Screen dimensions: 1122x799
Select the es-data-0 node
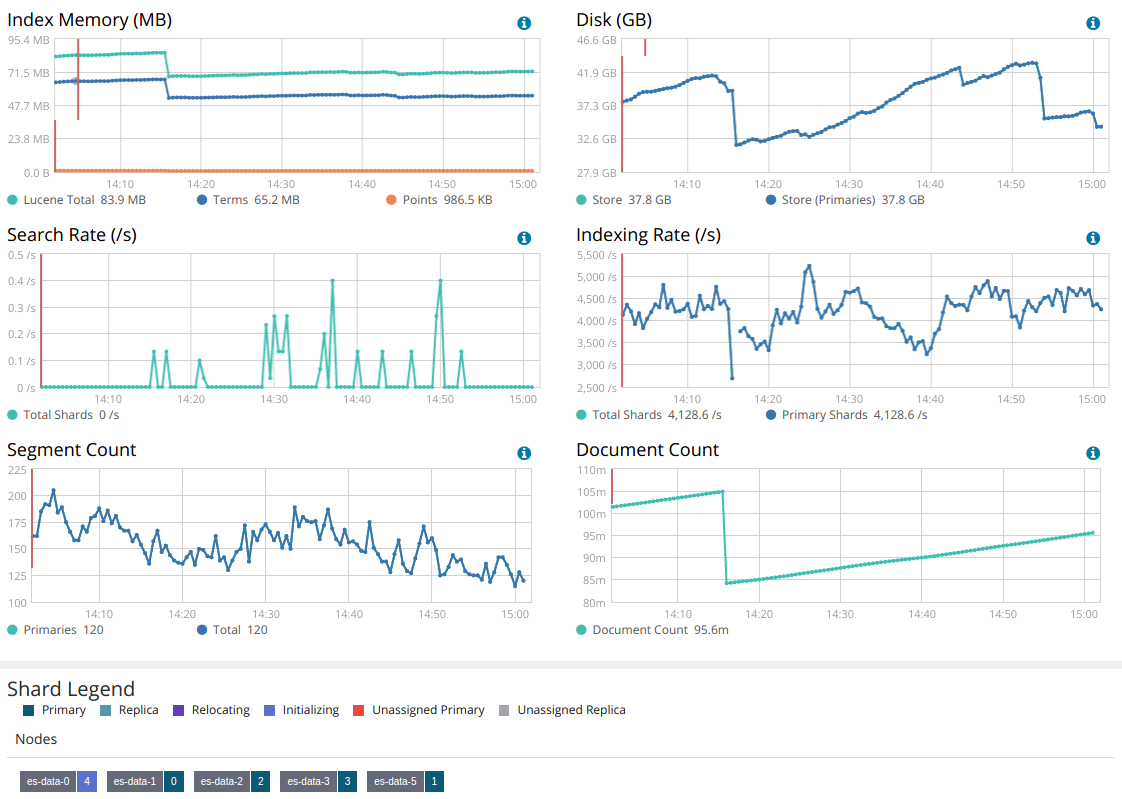coord(48,781)
